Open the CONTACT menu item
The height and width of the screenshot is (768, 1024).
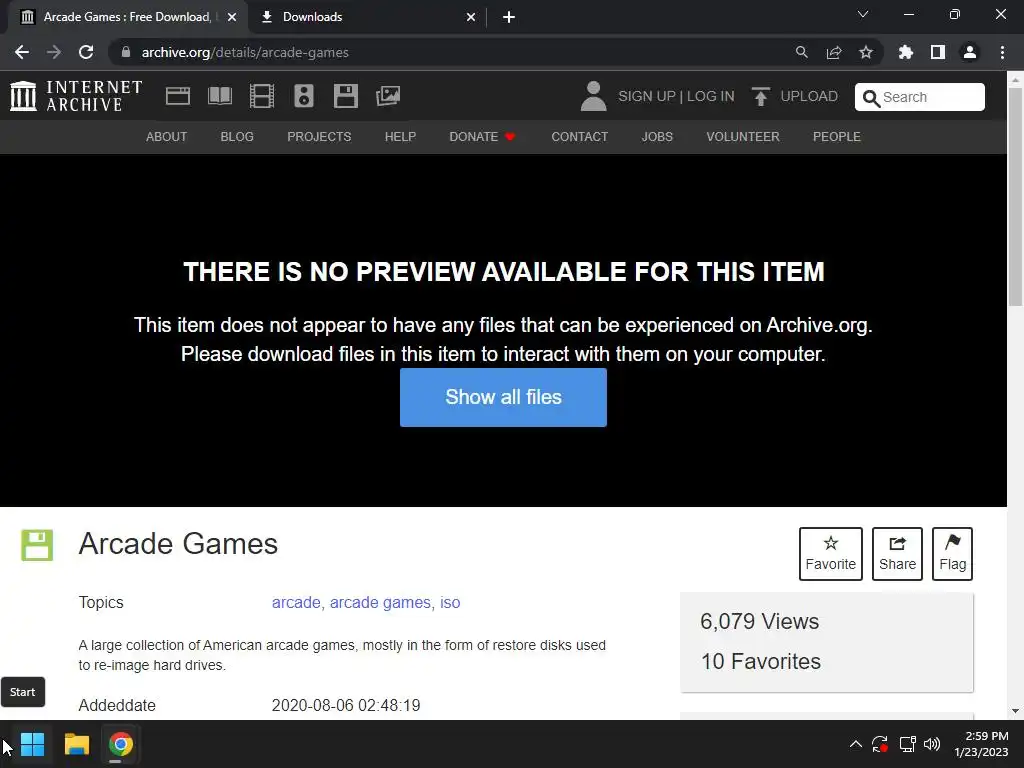tap(579, 136)
